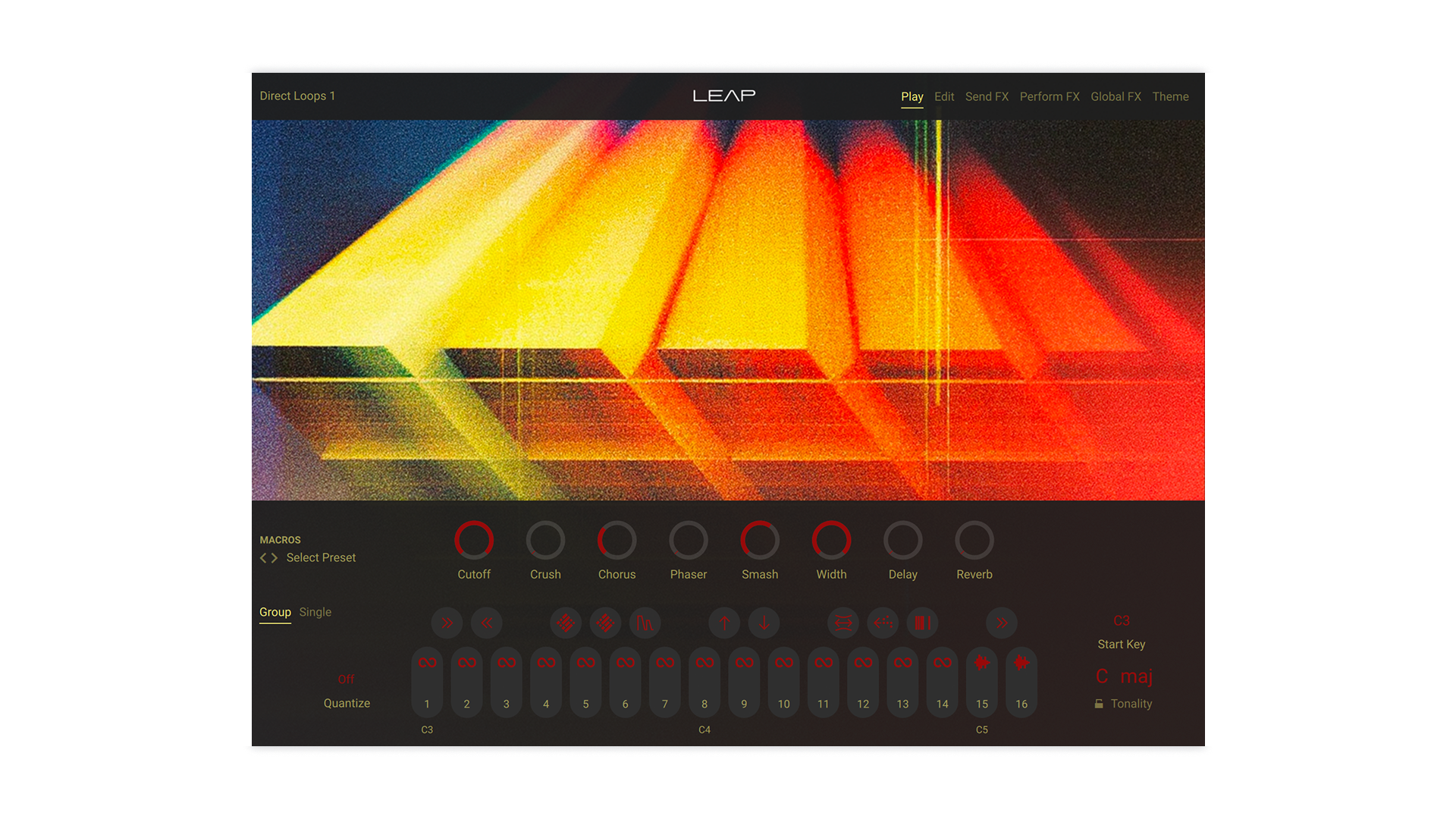The image size is (1456, 819).
Task: Click the pitch-up arrow icon
Action: click(724, 623)
